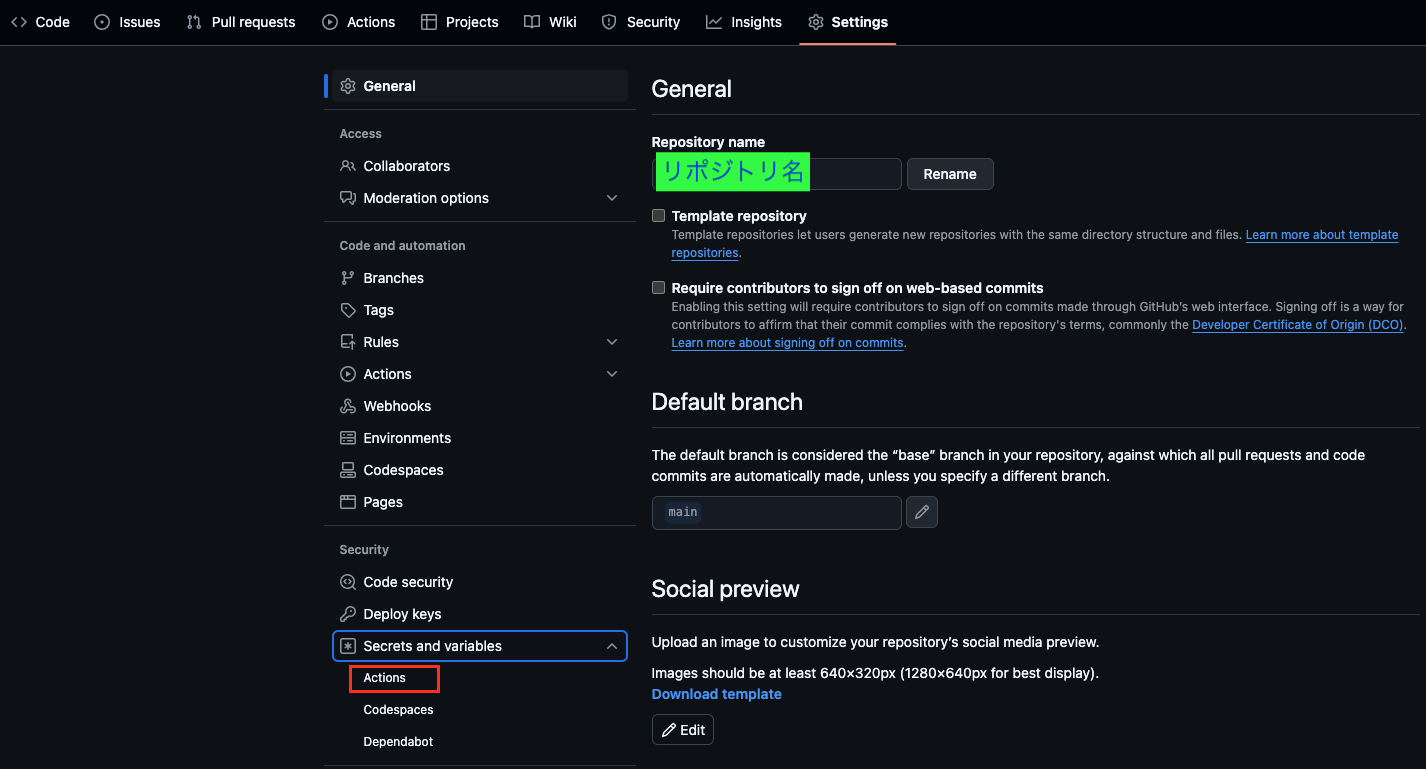Select the Pages icon in the sidebar
Screen dimensions: 1426x769
pos(348,502)
